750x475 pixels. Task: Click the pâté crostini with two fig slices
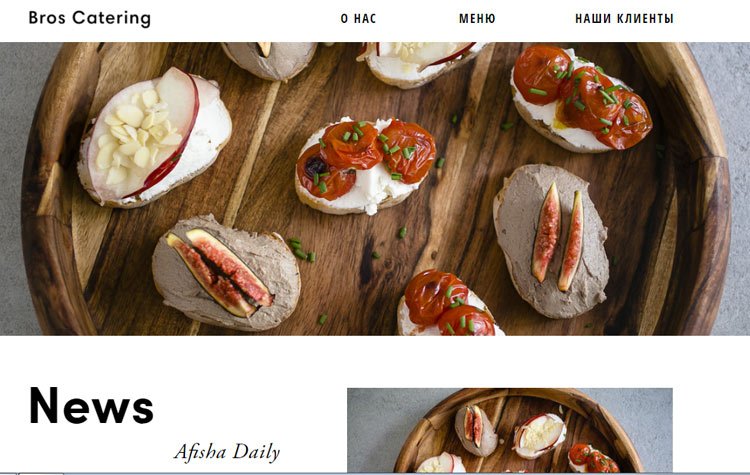(551, 242)
